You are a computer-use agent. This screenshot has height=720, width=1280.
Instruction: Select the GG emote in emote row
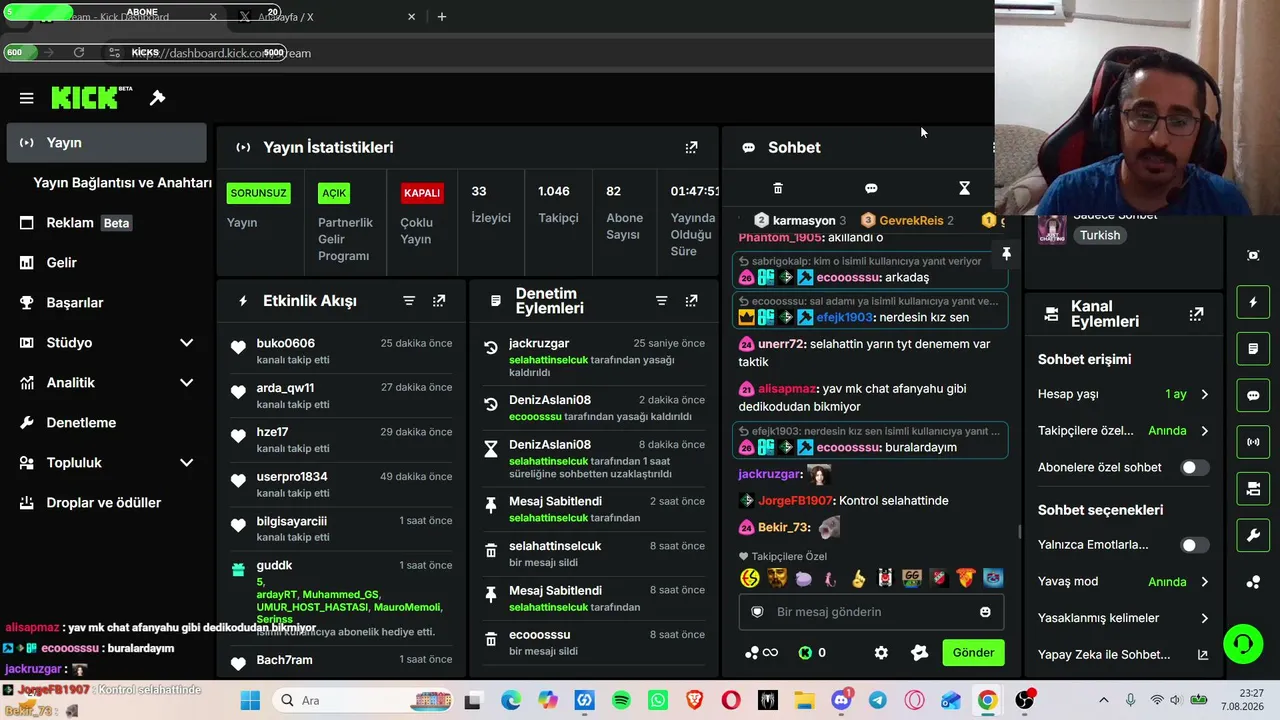[x=911, y=578]
